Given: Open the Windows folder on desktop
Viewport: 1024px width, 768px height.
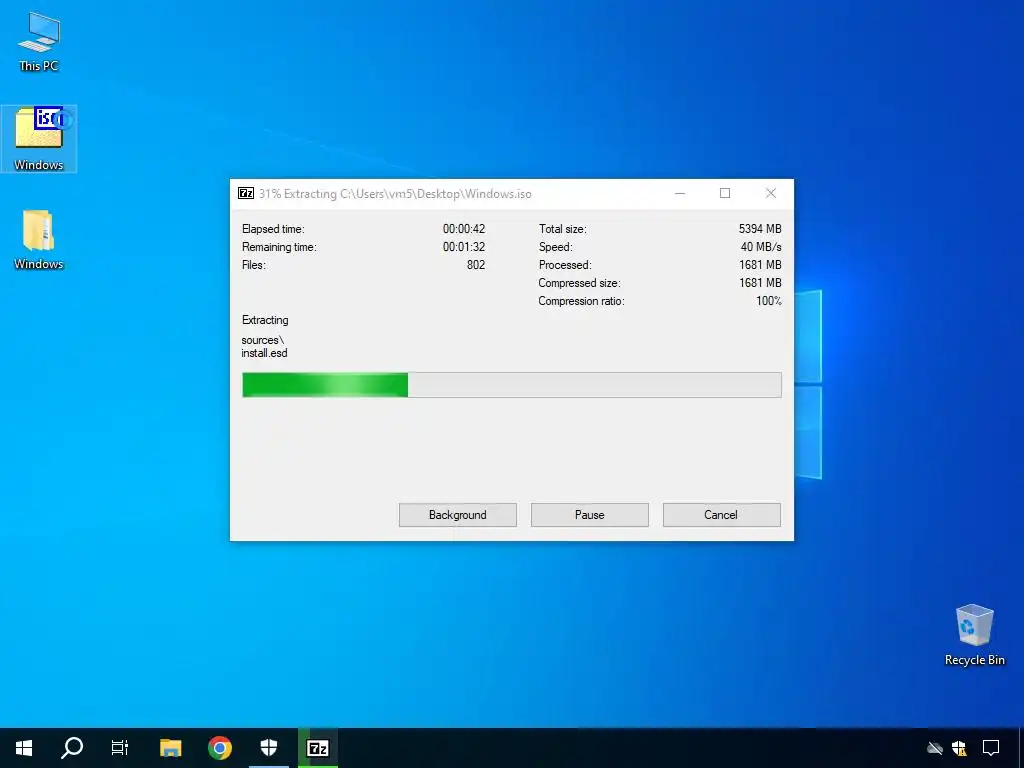Looking at the screenshot, I should (x=39, y=239).
